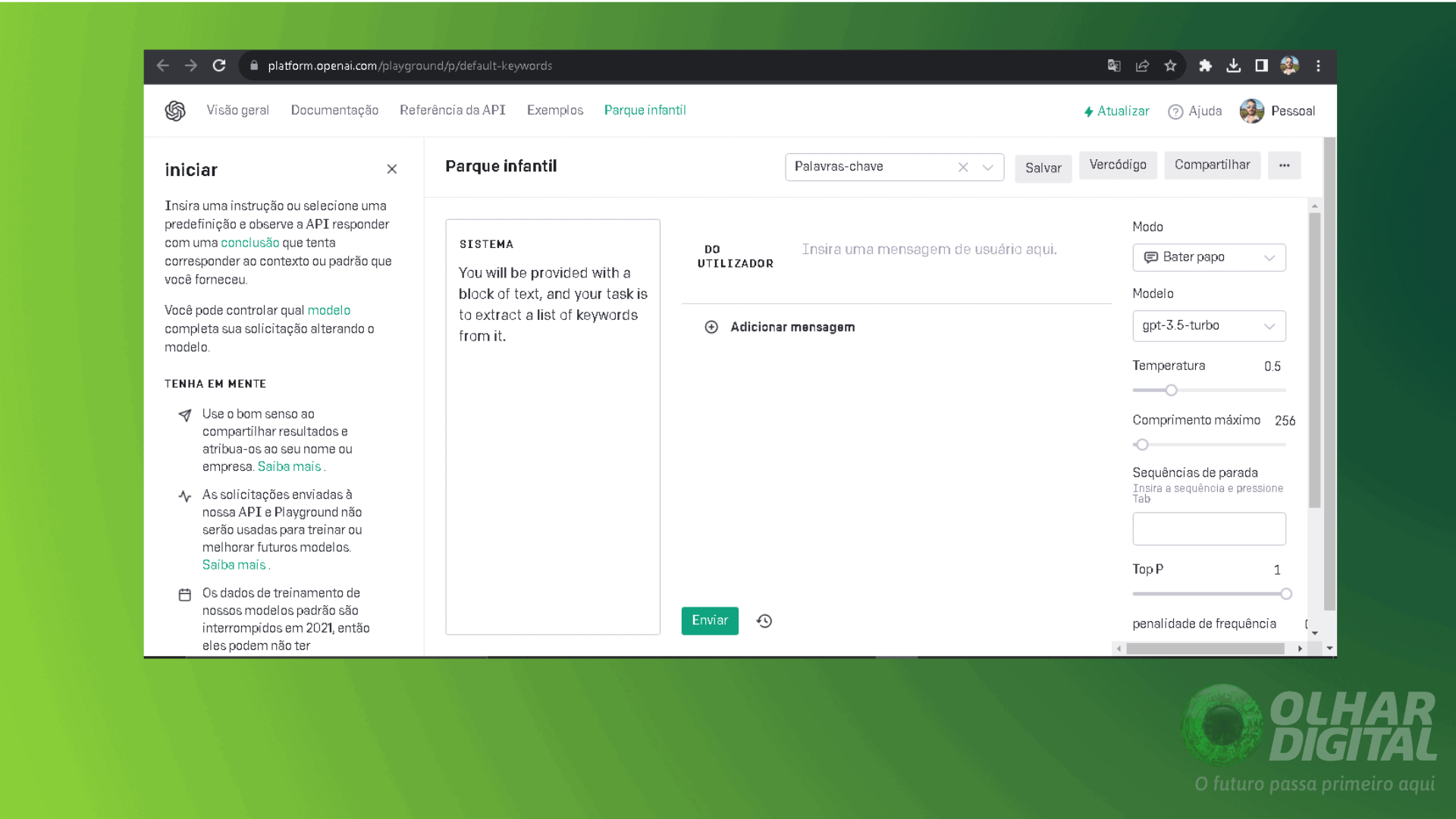The width and height of the screenshot is (1456, 819).
Task: Click the Salvar button
Action: pyautogui.click(x=1043, y=168)
